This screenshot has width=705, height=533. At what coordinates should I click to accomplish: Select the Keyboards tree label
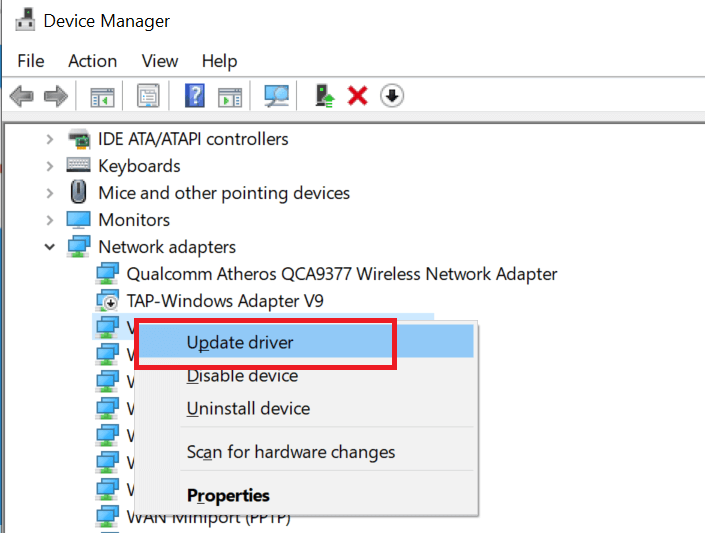tap(139, 166)
